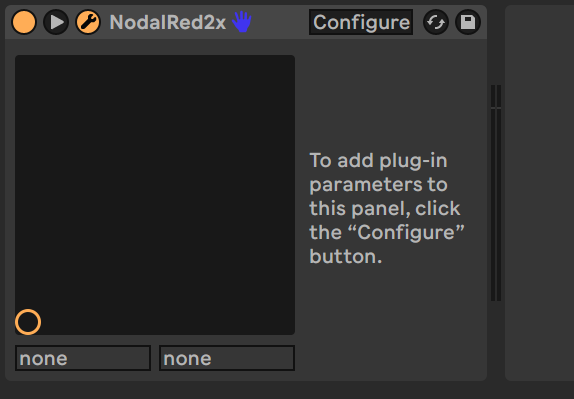Toggle the NodalRed2x device activator
Viewport: 574px width, 399px height.
point(24,22)
